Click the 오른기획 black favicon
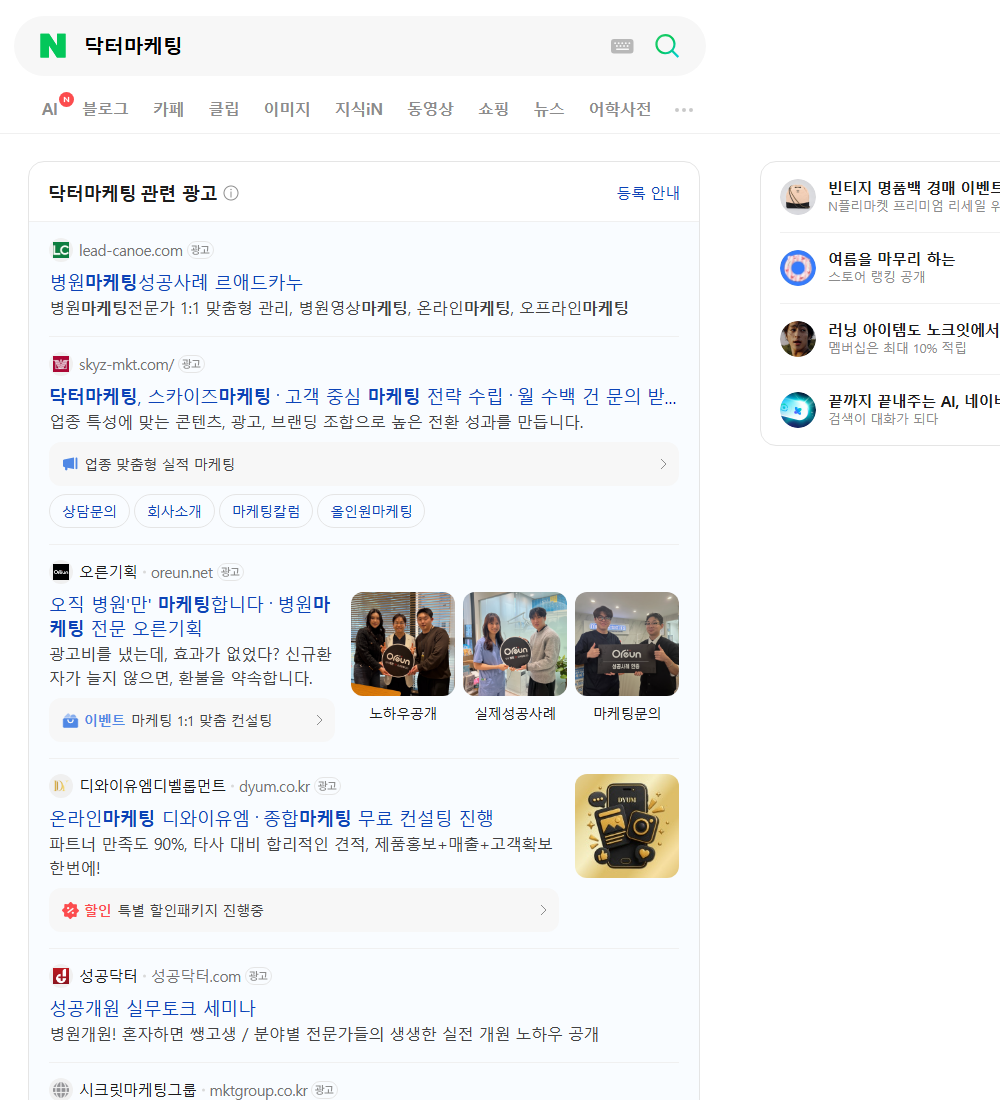Screen dimensions: 1000x1100 coord(61,572)
